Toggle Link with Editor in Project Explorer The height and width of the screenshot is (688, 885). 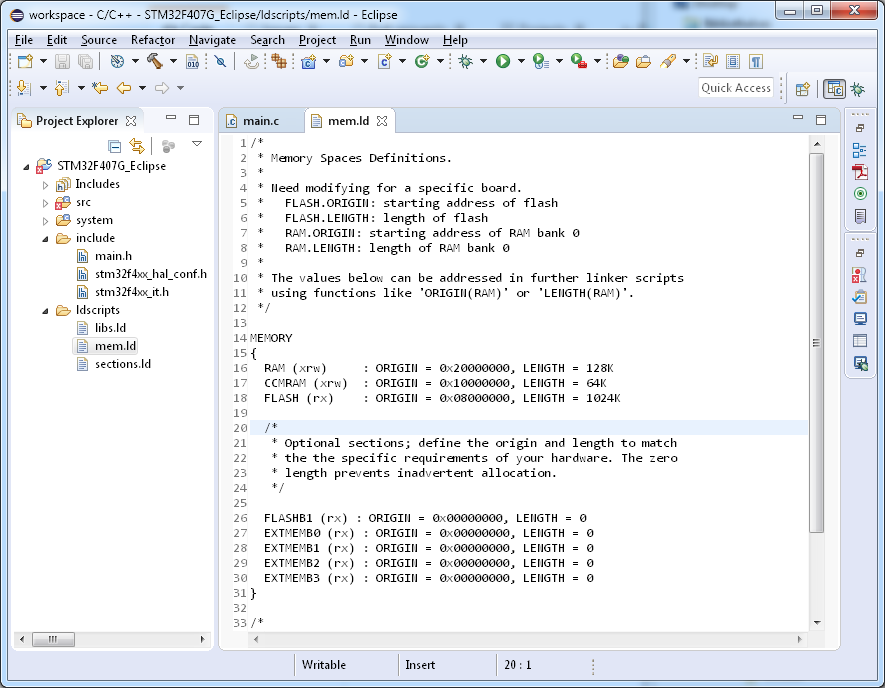pyautogui.click(x=137, y=146)
